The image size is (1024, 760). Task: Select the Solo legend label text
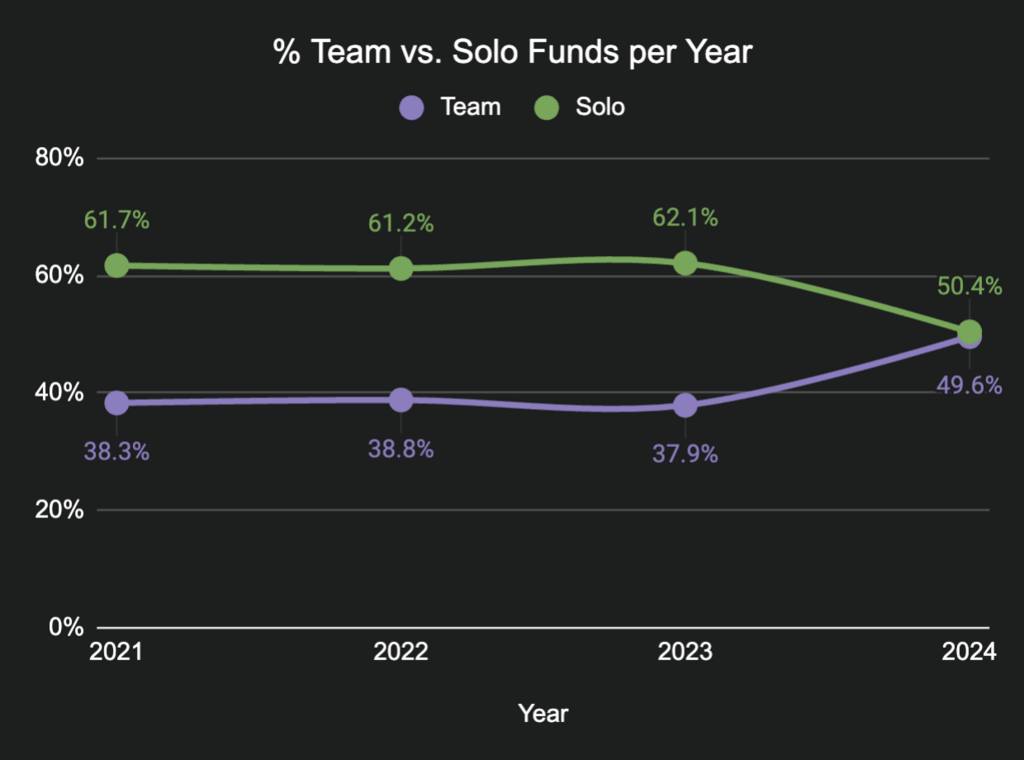(600, 107)
